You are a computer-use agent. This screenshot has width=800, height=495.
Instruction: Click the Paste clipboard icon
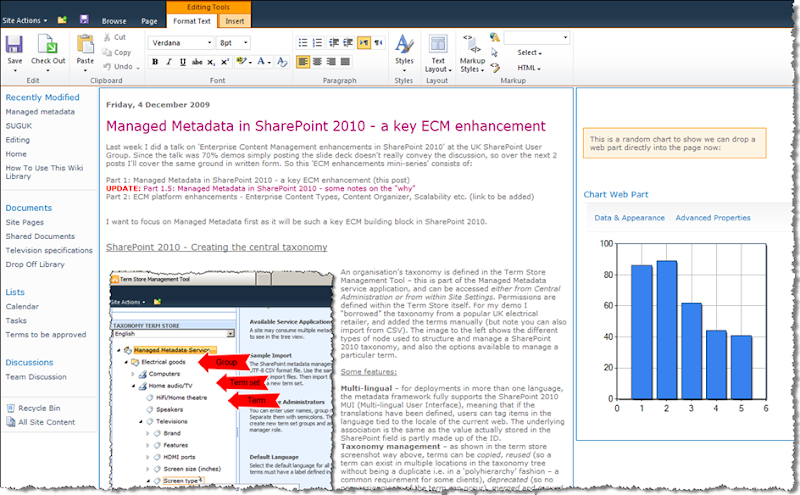pos(85,44)
